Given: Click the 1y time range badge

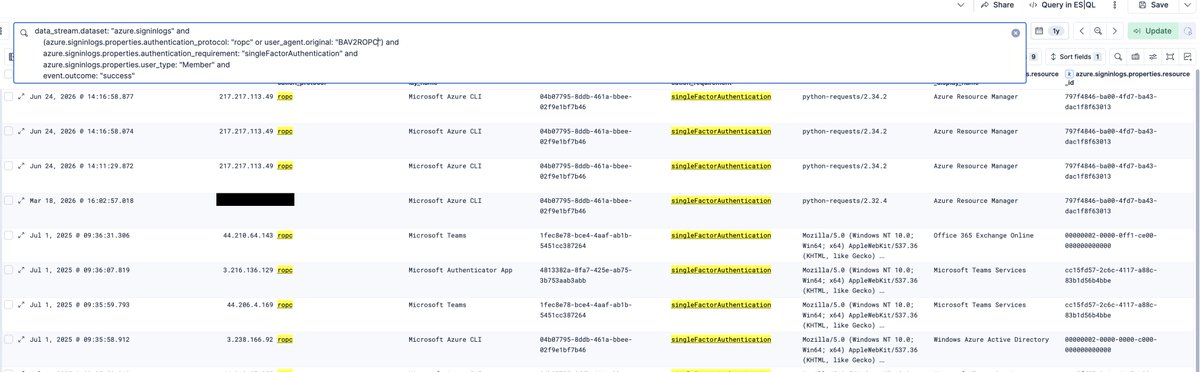Looking at the screenshot, I should coord(1055,31).
